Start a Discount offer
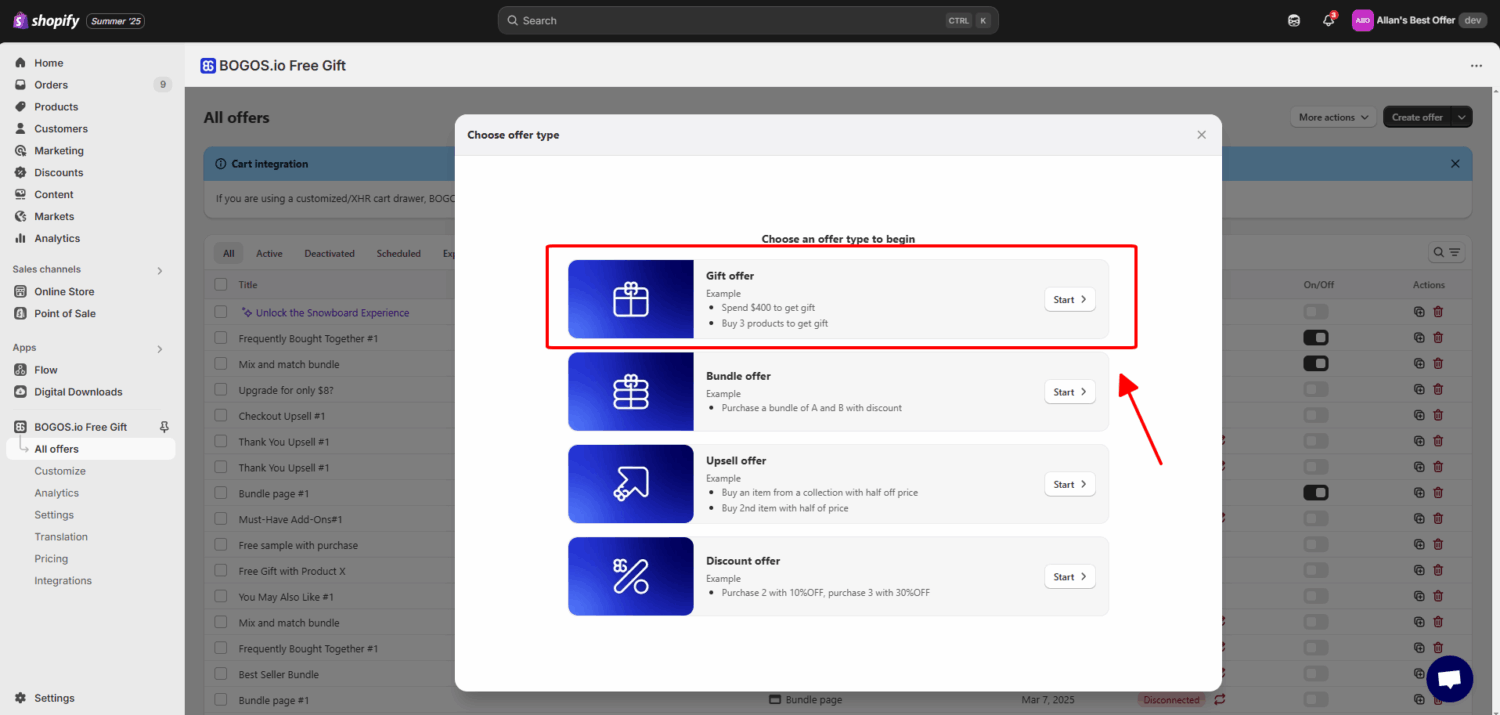This screenshot has height=715, width=1500. pos(1070,577)
